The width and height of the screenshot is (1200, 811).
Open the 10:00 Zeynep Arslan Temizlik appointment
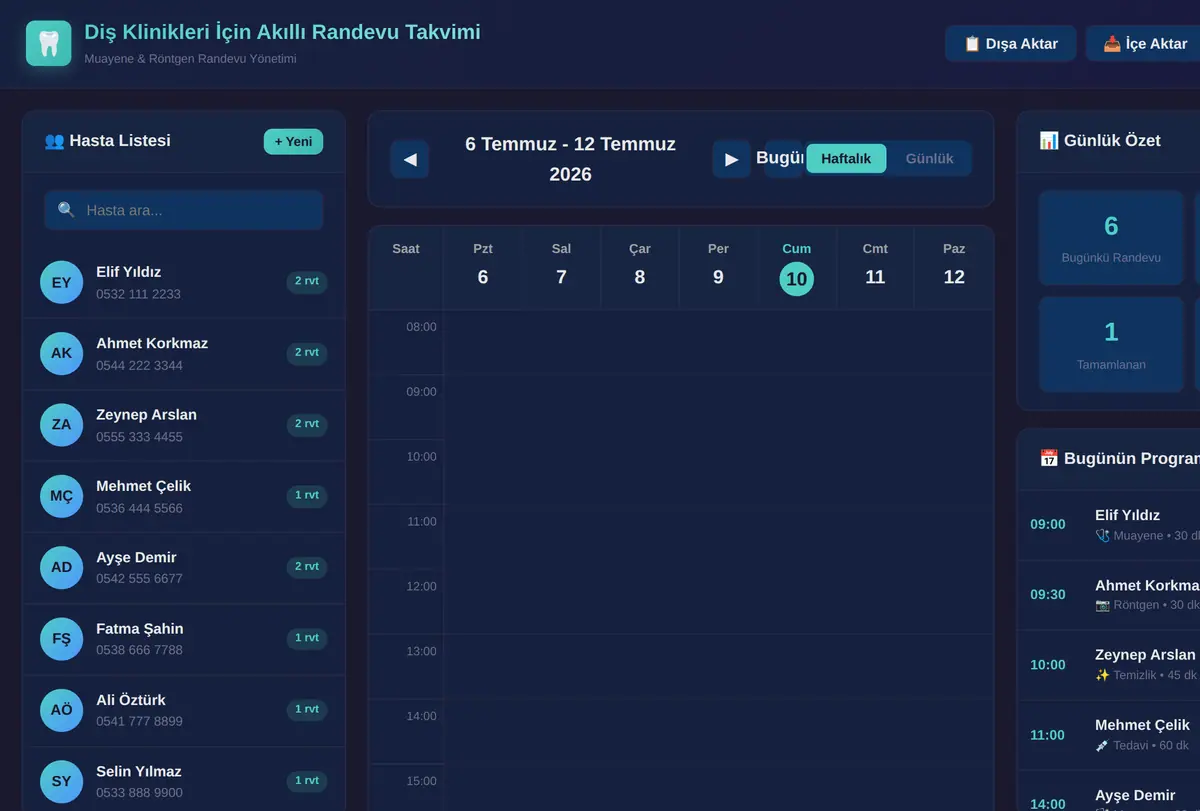pos(1109,665)
